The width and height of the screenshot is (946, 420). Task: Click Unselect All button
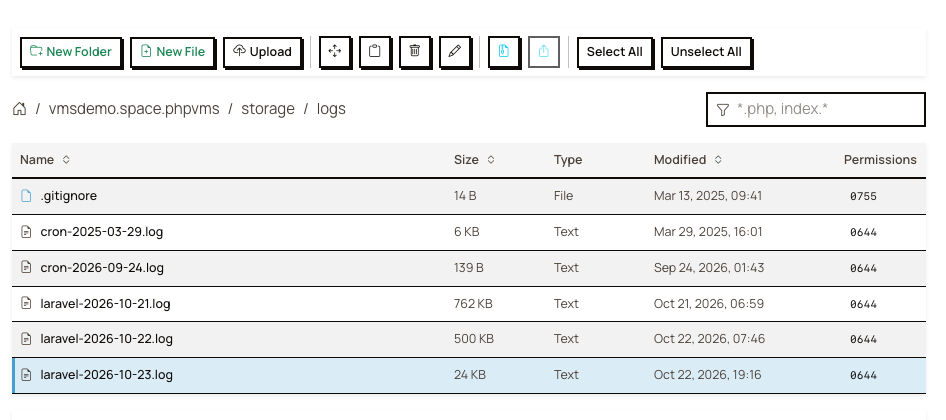[x=706, y=51]
